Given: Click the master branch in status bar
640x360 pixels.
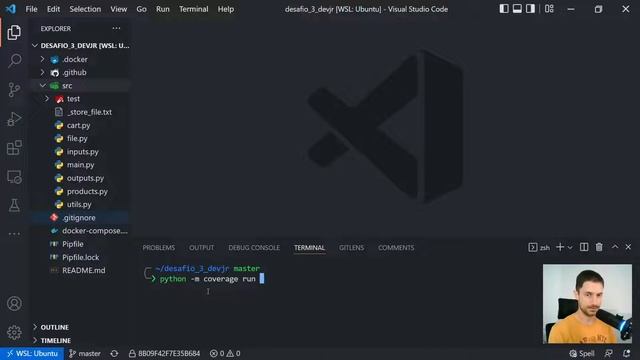Looking at the screenshot, I should pos(84,353).
